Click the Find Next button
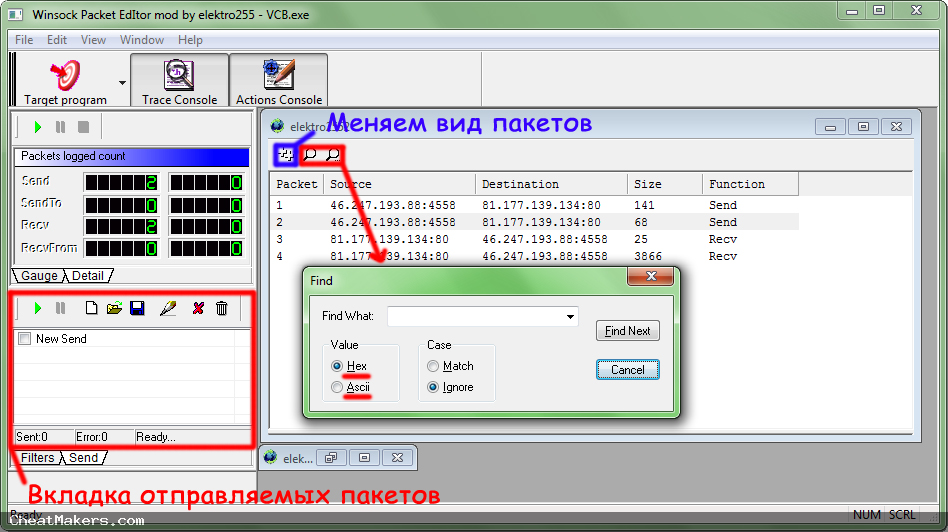 tap(628, 331)
